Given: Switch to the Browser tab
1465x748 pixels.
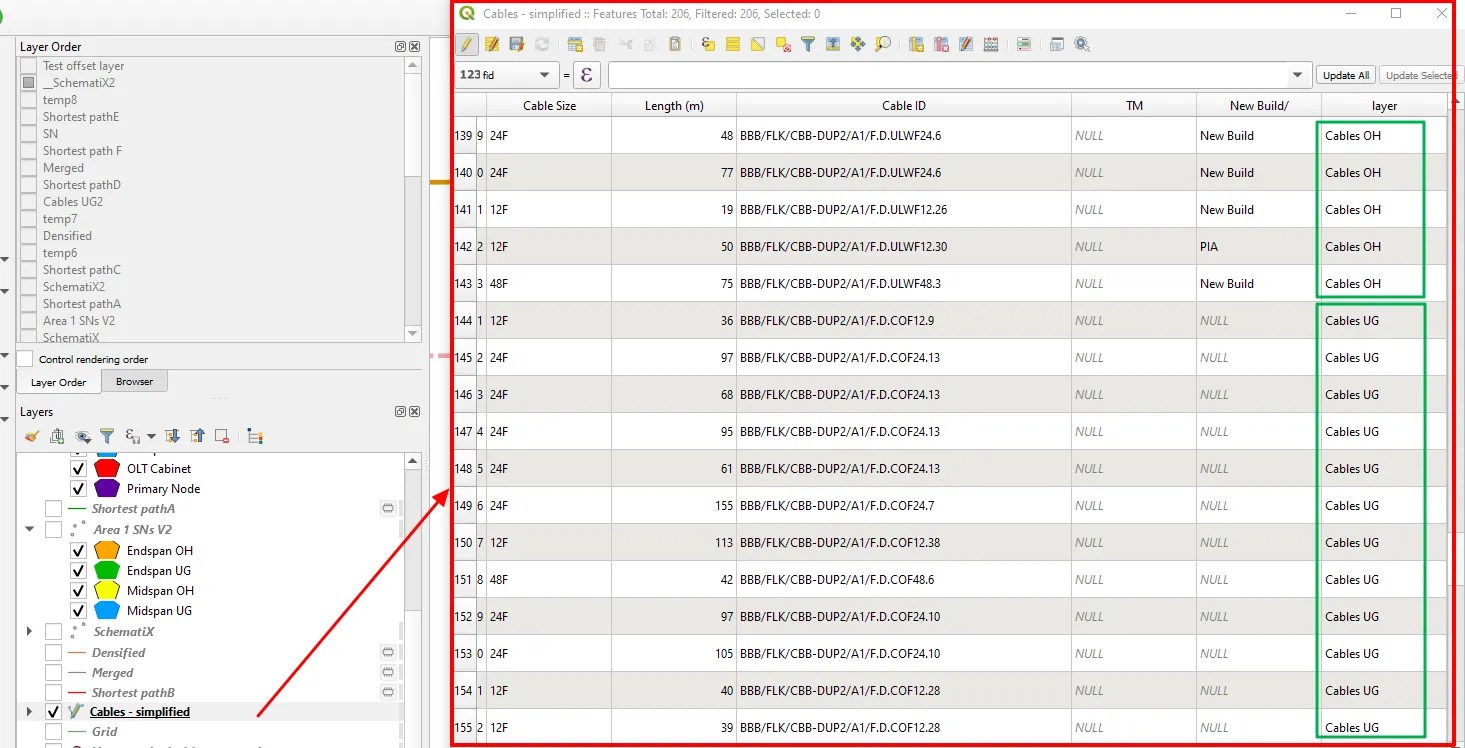Looking at the screenshot, I should point(135,381).
